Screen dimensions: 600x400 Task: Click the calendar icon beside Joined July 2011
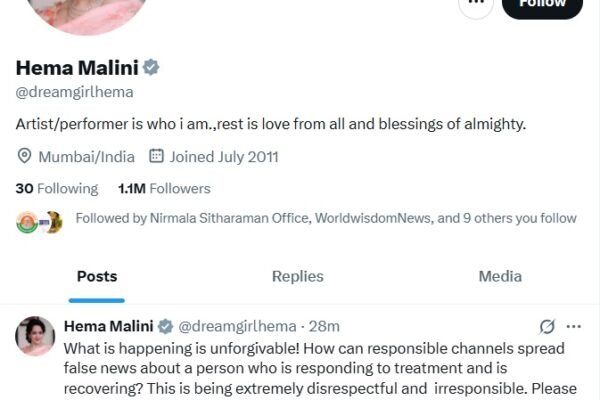156,156
